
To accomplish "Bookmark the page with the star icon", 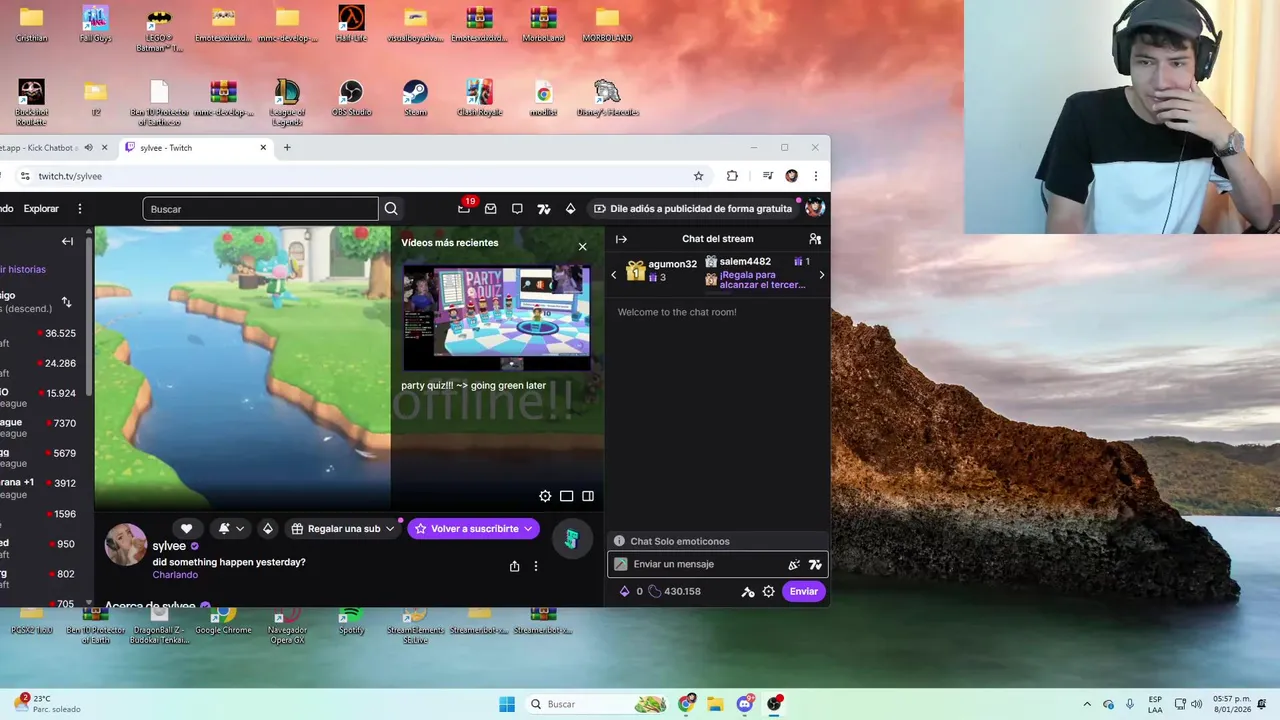I will coord(698,176).
